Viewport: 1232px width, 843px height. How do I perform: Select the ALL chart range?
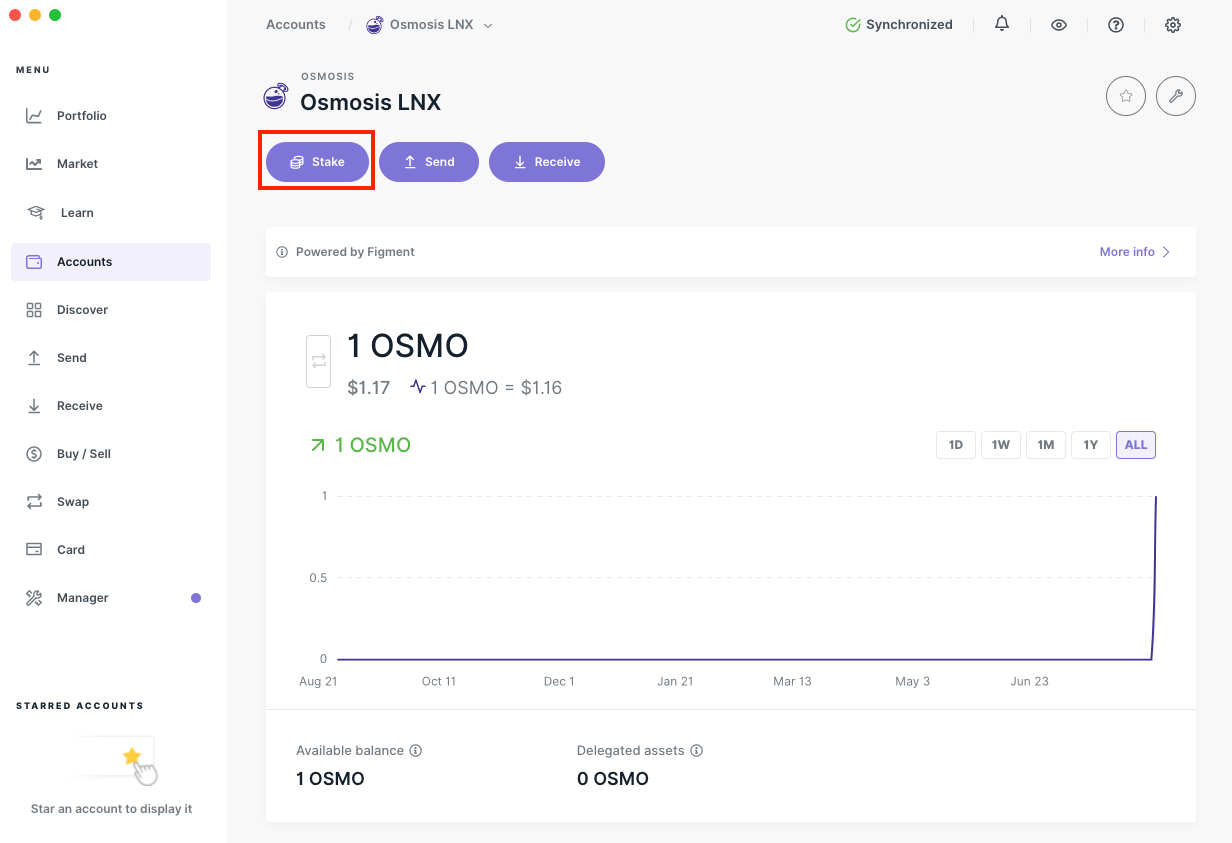click(1136, 445)
